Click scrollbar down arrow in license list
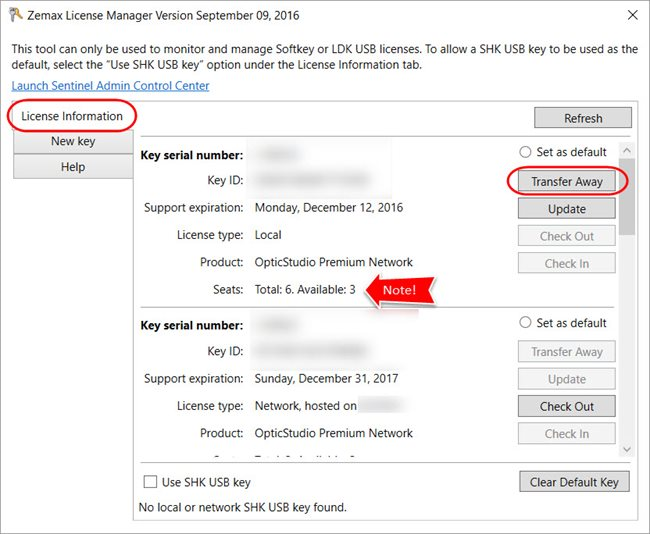 [x=627, y=449]
